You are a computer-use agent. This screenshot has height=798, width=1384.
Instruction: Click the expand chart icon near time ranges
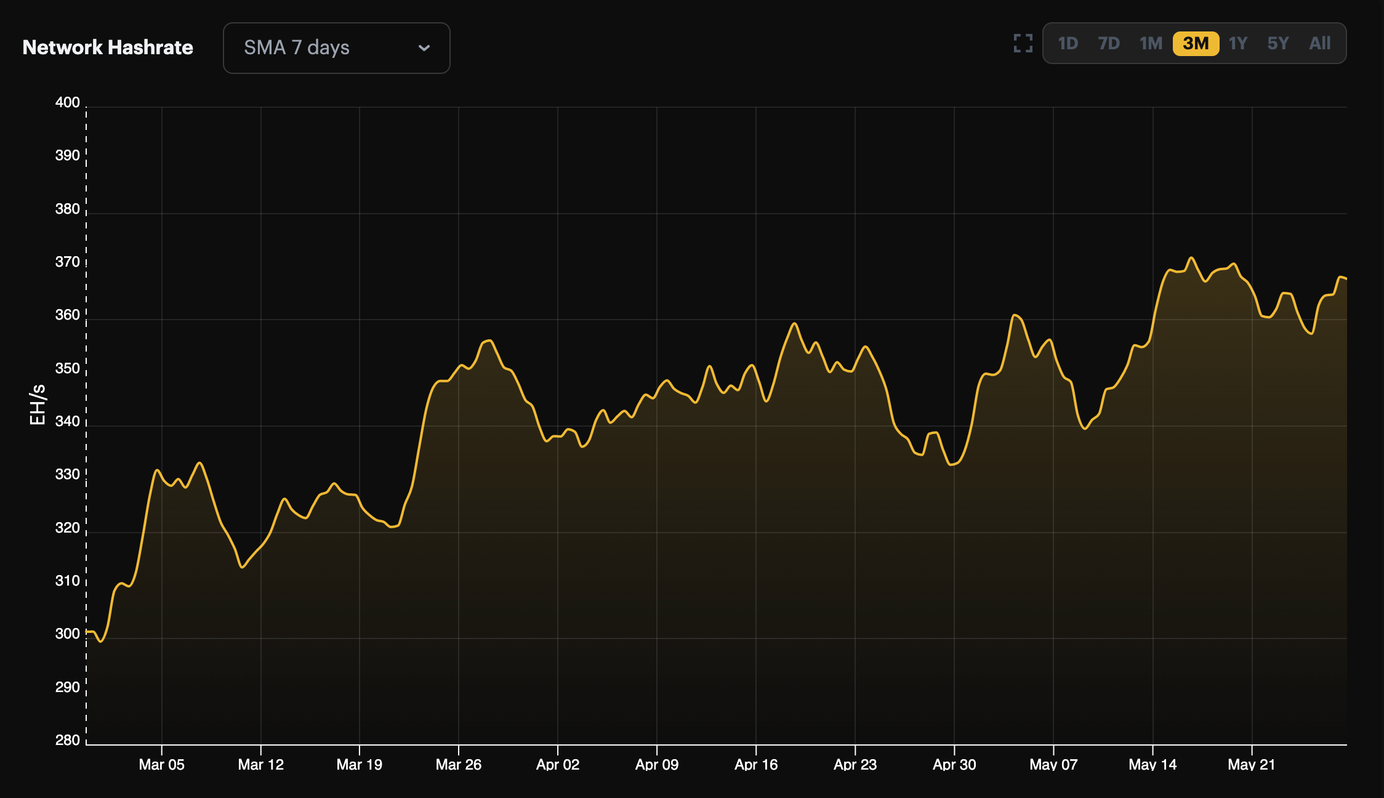[x=1022, y=43]
